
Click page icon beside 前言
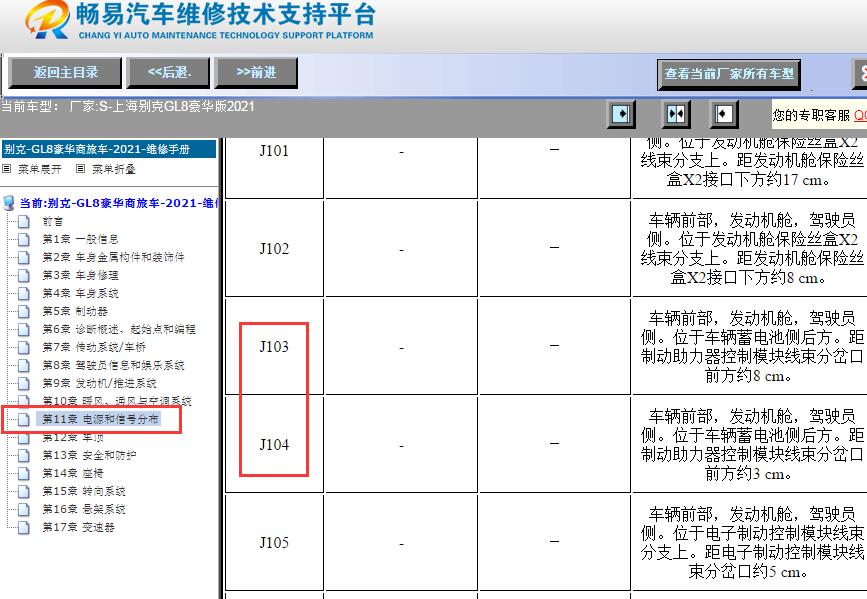tap(24, 221)
